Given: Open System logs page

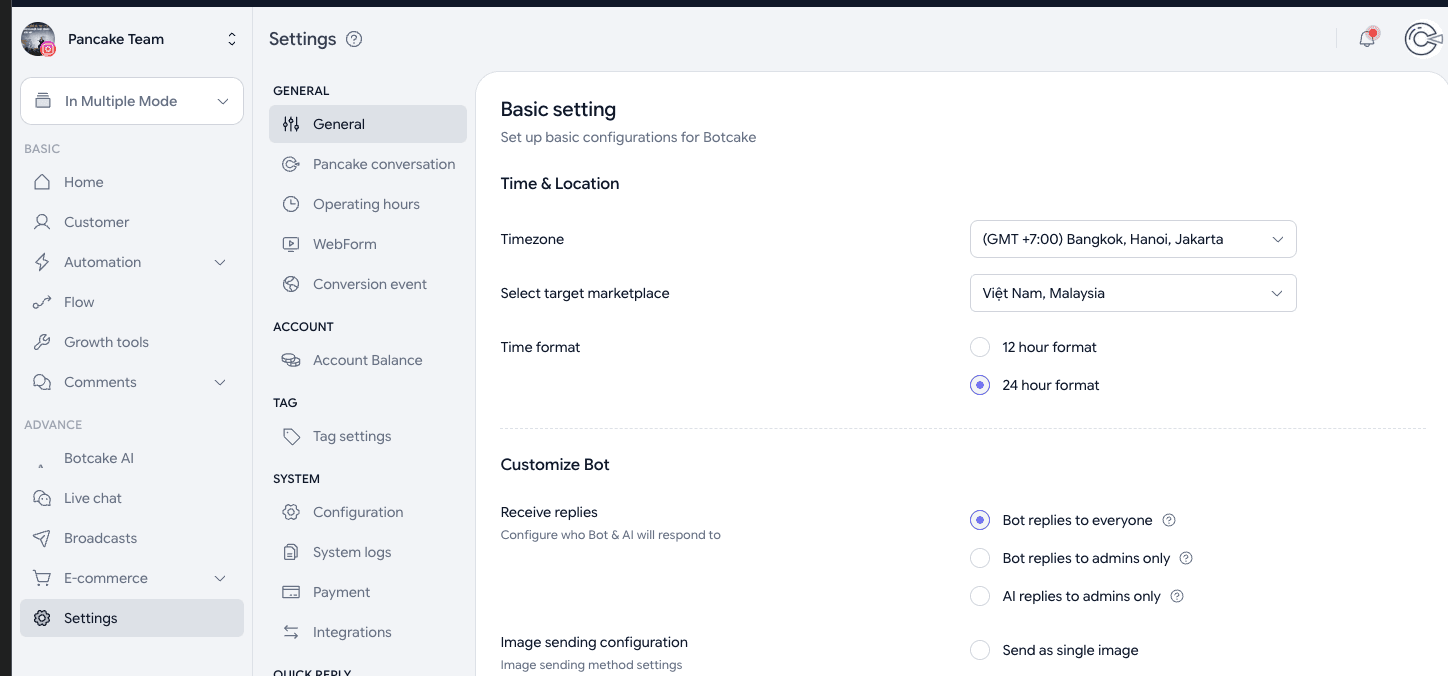Looking at the screenshot, I should tap(368, 552).
